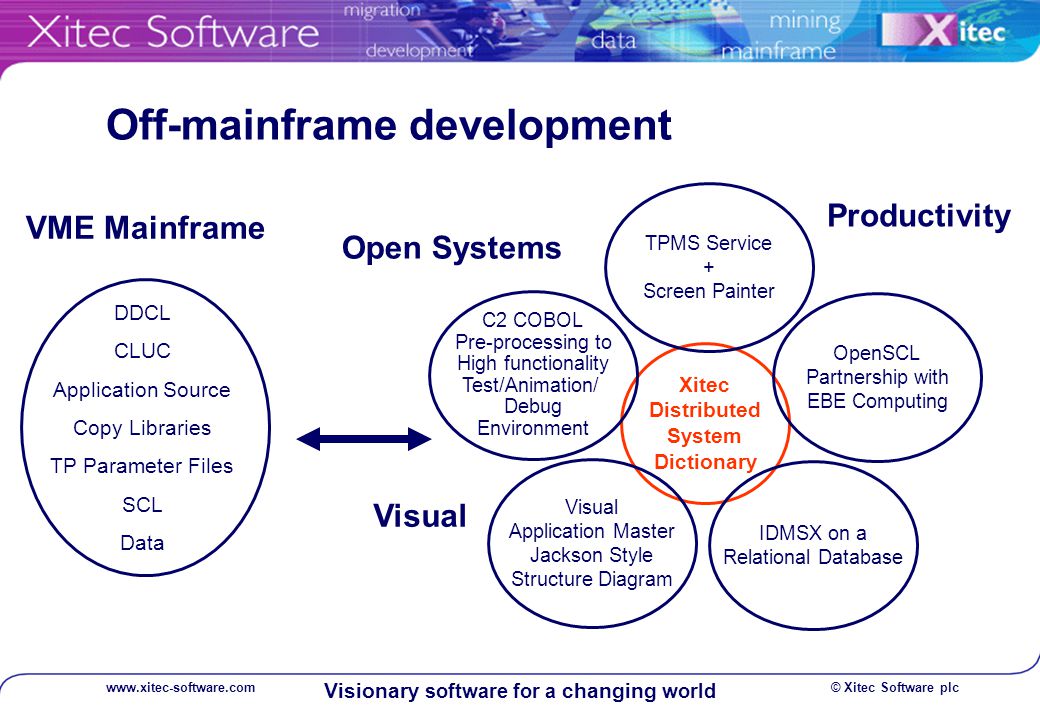Click the 'Open Systems' heading
Screen dimensions: 1040x720
[452, 249]
